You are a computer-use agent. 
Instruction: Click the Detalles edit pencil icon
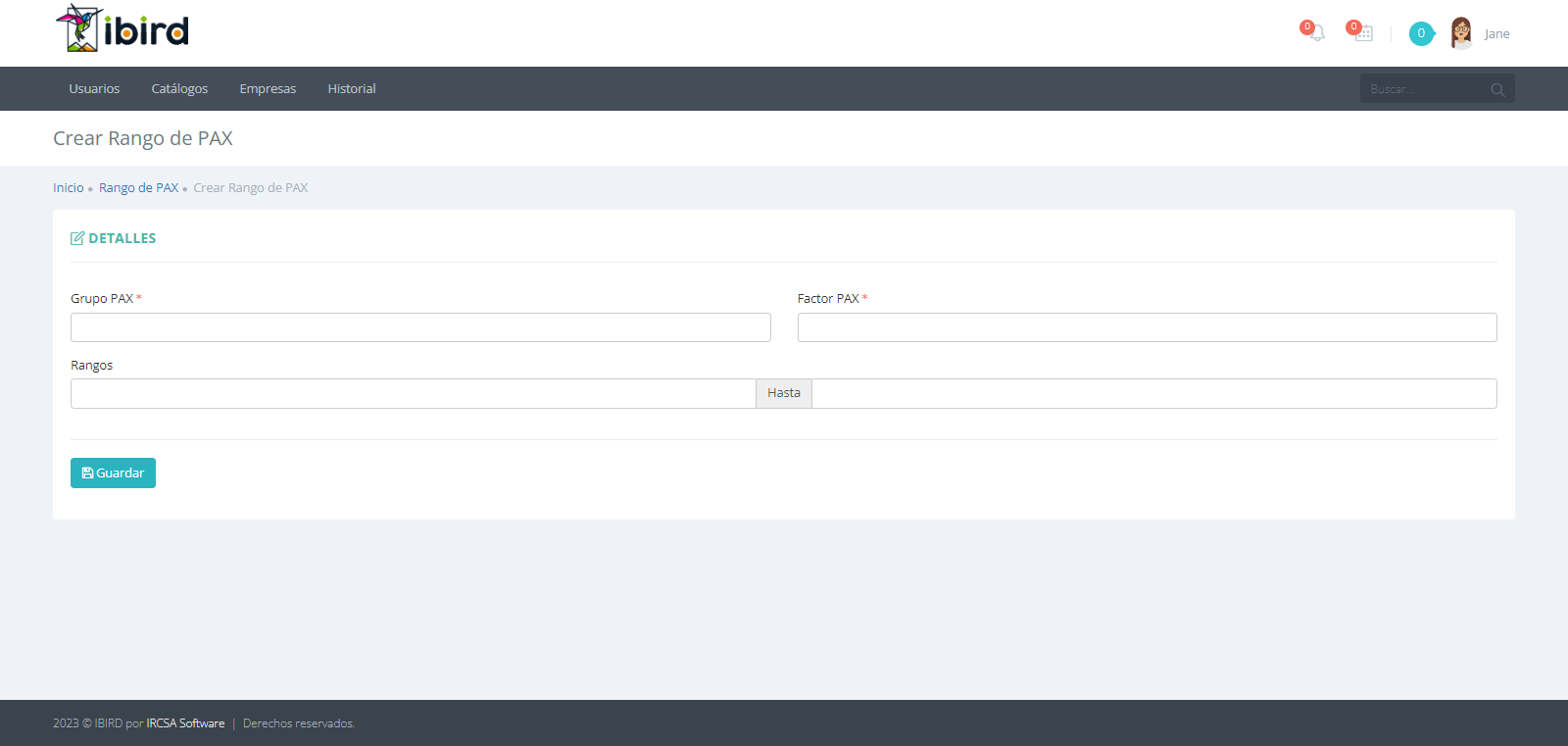coord(77,238)
